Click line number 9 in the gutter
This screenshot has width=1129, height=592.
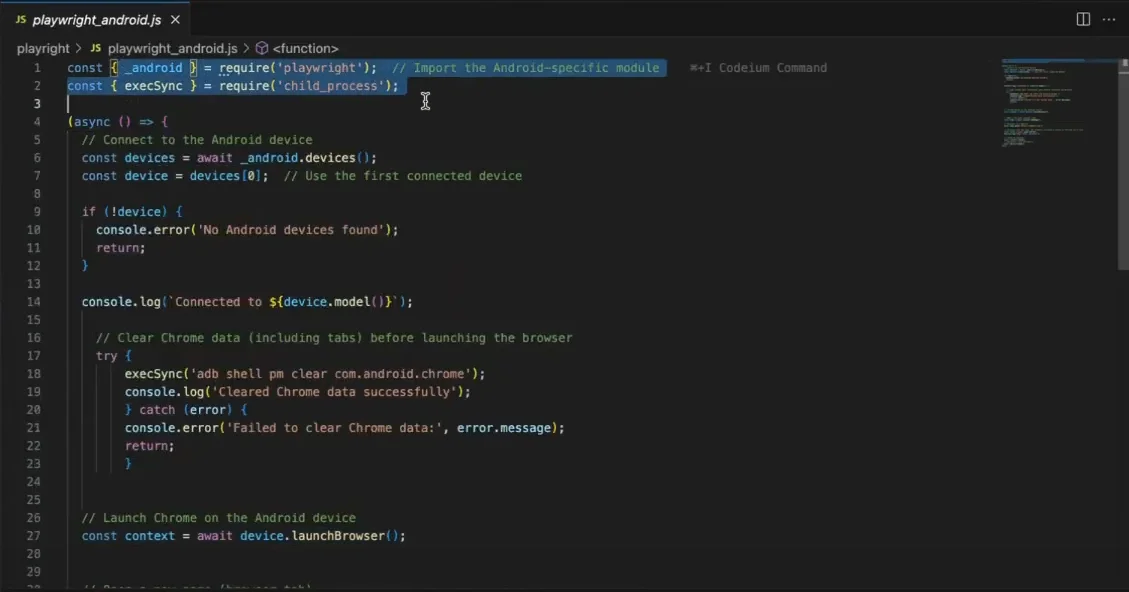37,212
